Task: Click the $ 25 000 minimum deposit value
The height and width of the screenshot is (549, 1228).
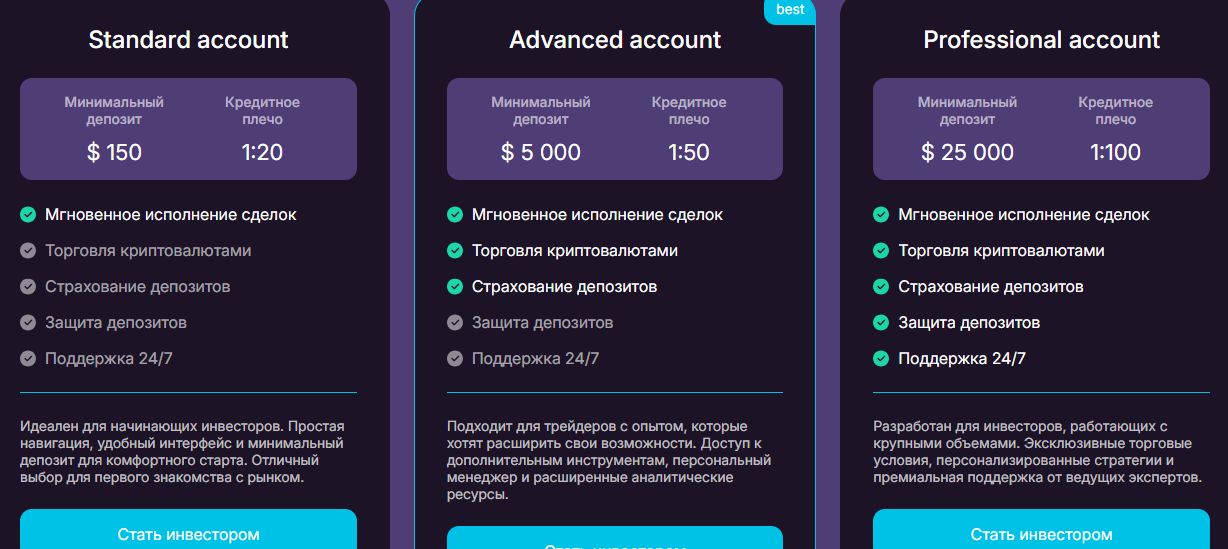Action: [x=967, y=153]
